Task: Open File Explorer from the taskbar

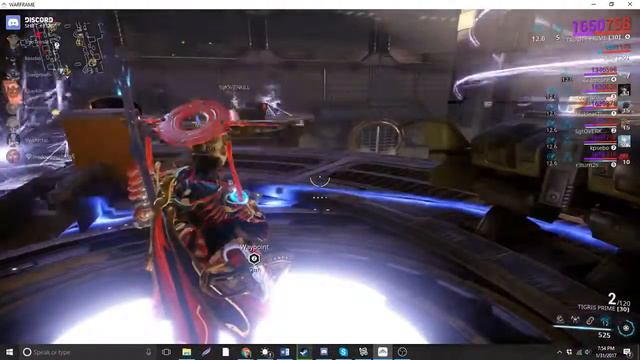Action: coord(187,352)
